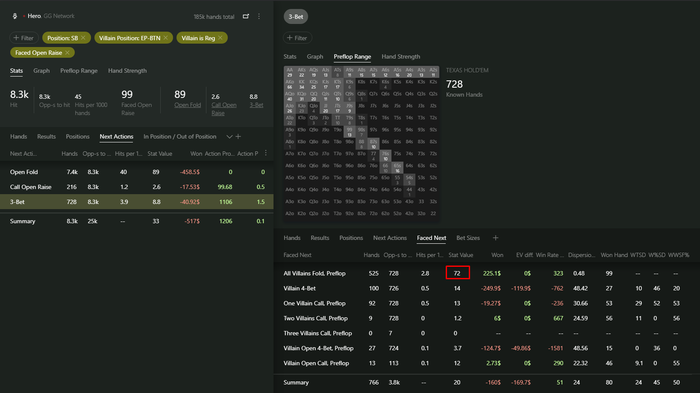Select the One Villain Call, Preflop row
The width and height of the screenshot is (700, 393).
[487, 303]
